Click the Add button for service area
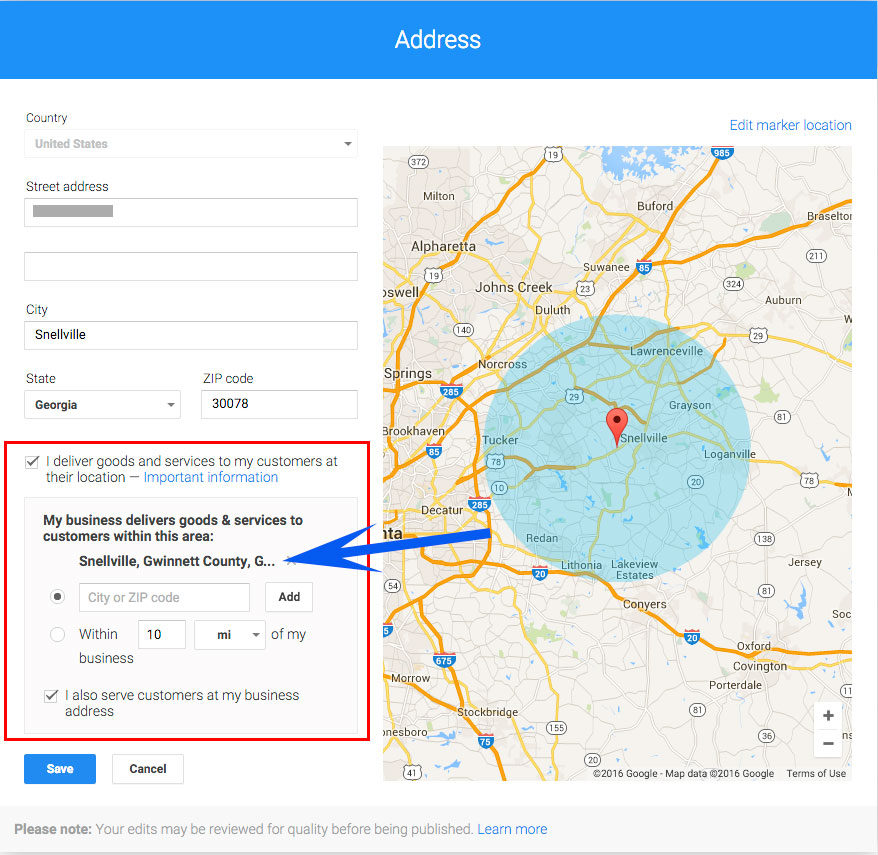The height and width of the screenshot is (855, 878). [288, 597]
